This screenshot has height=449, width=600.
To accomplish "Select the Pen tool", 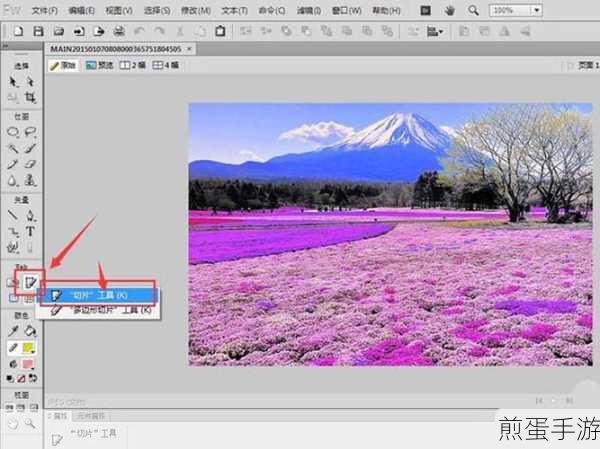I will point(30,215).
